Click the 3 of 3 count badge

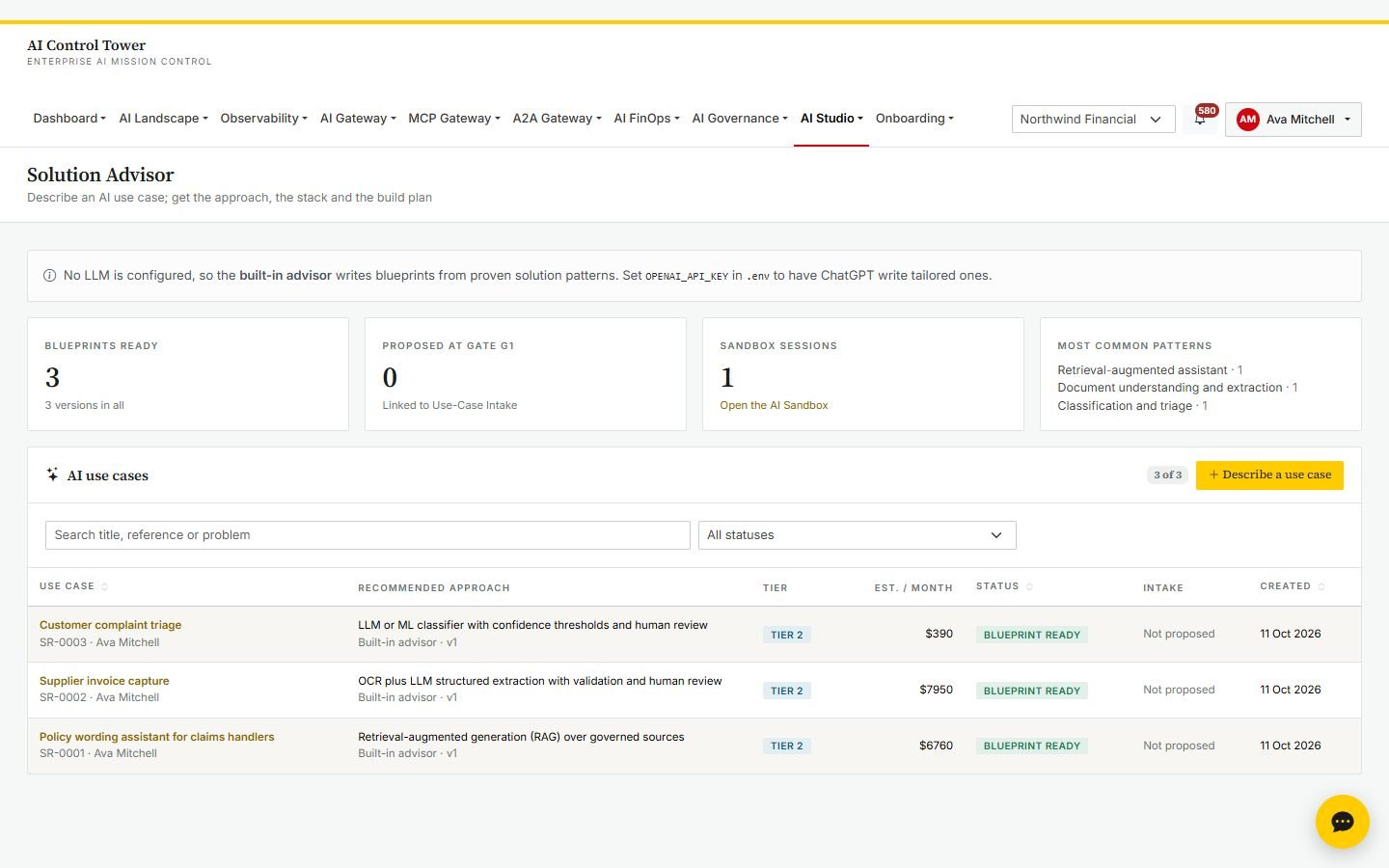(1167, 475)
